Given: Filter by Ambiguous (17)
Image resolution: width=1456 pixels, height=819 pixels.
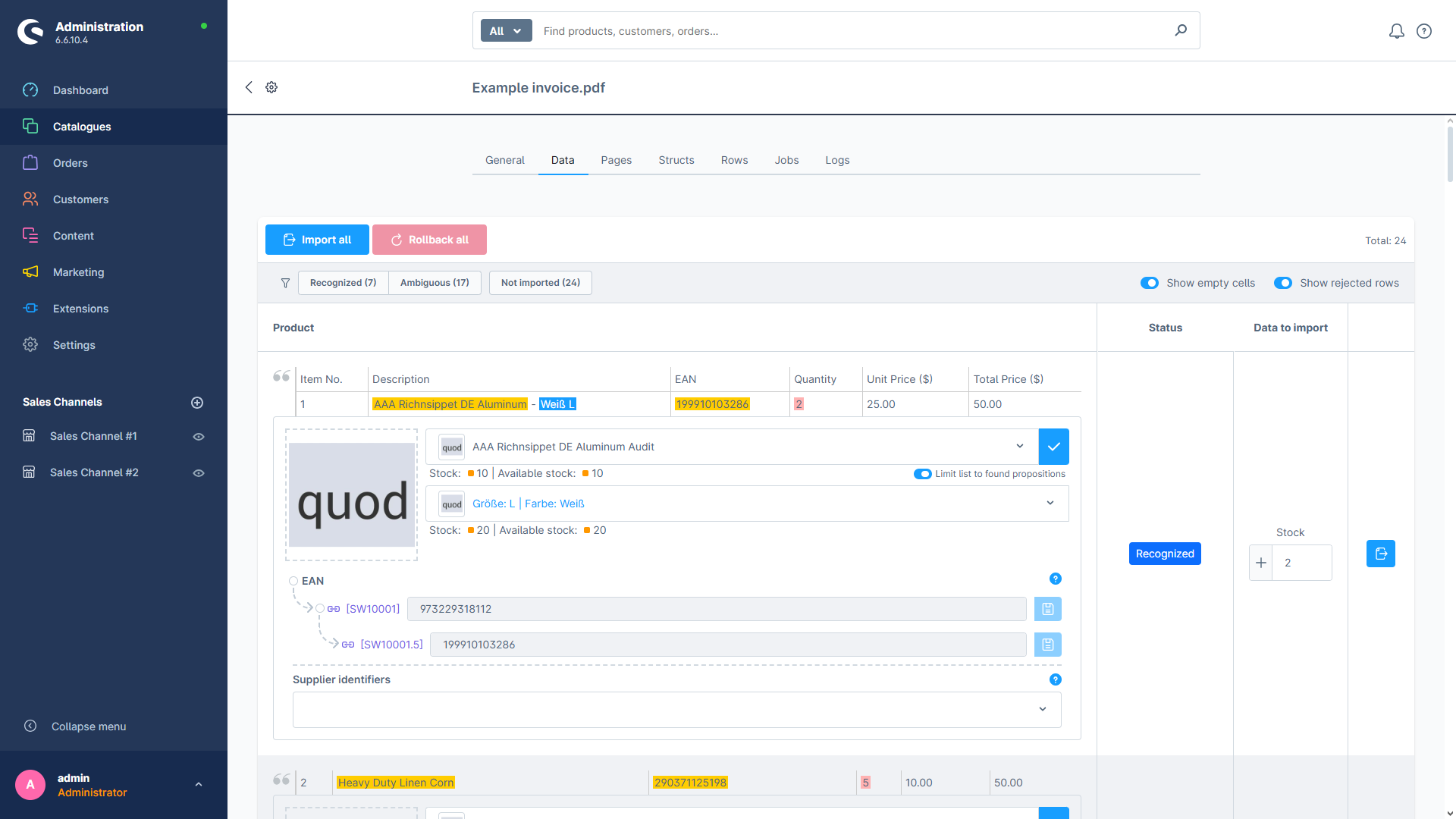Looking at the screenshot, I should point(435,283).
